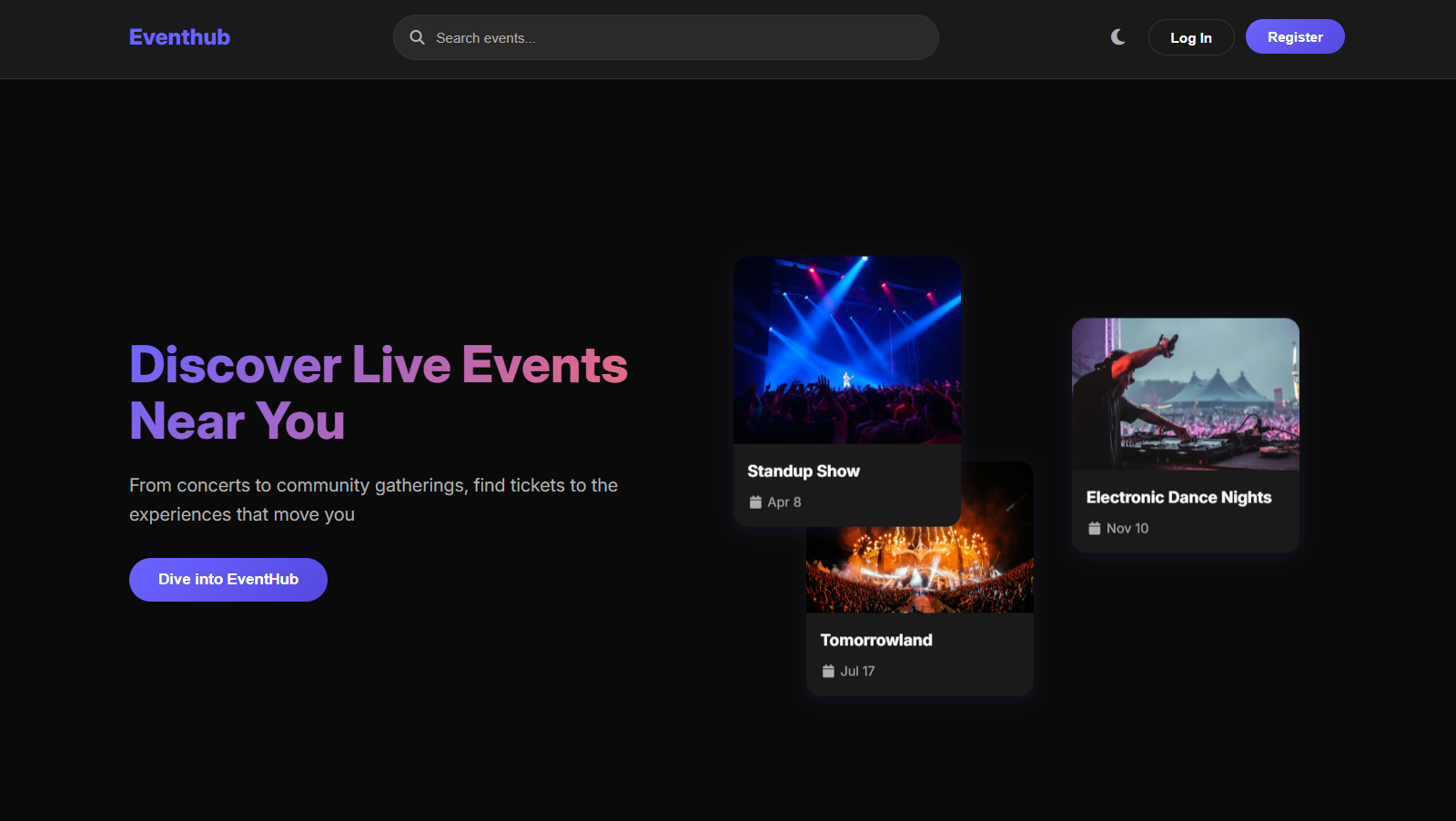Select the Electronic Dance Nights title
This screenshot has height=821, width=1456.
point(1178,497)
